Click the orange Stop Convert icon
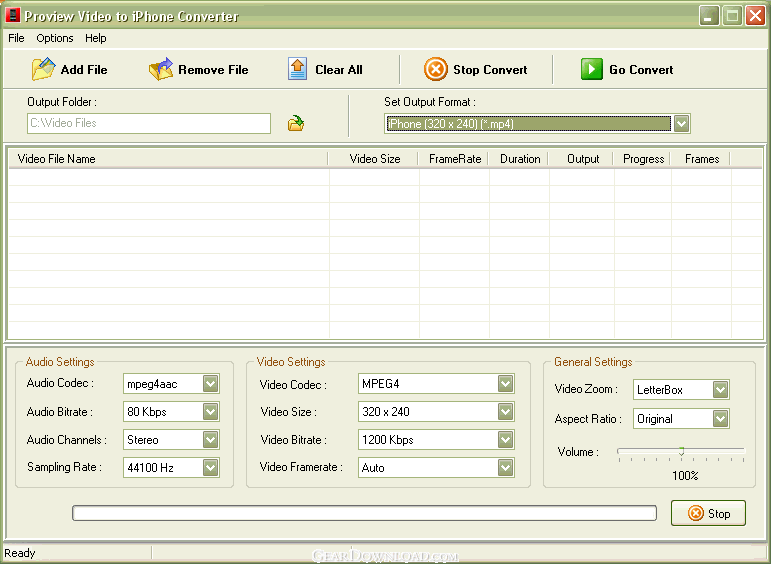Viewport: 771px width, 564px height. (436, 69)
